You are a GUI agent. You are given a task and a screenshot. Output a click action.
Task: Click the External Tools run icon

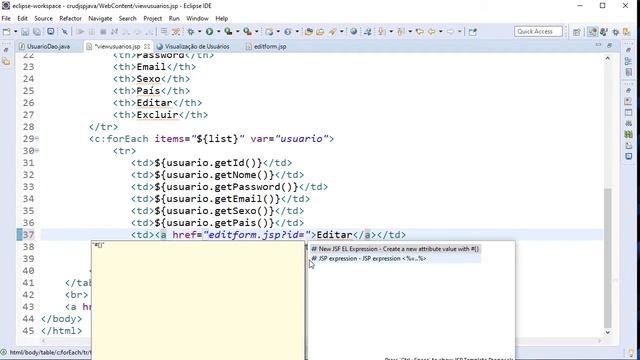247,31
